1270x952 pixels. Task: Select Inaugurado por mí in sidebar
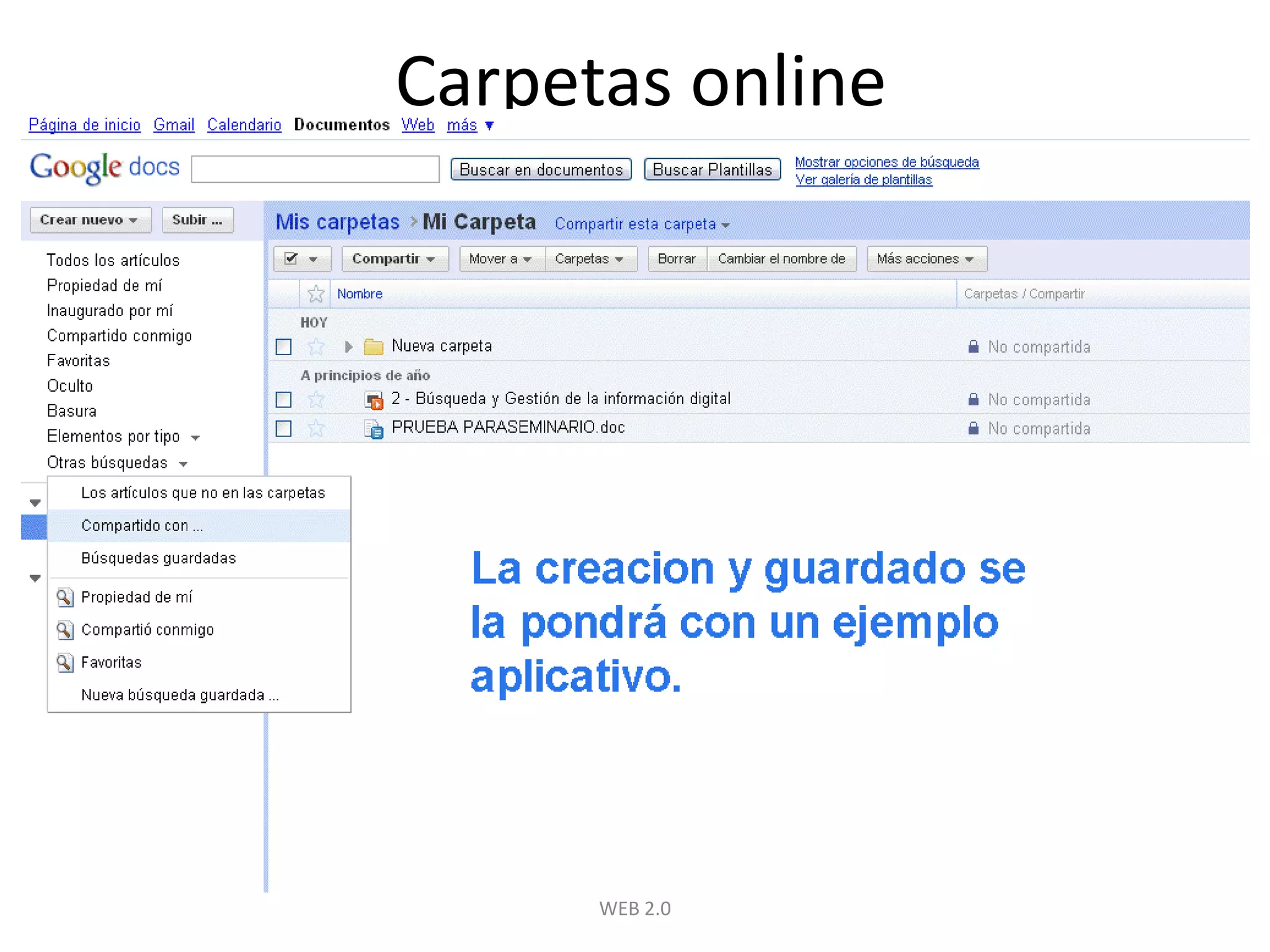[110, 311]
